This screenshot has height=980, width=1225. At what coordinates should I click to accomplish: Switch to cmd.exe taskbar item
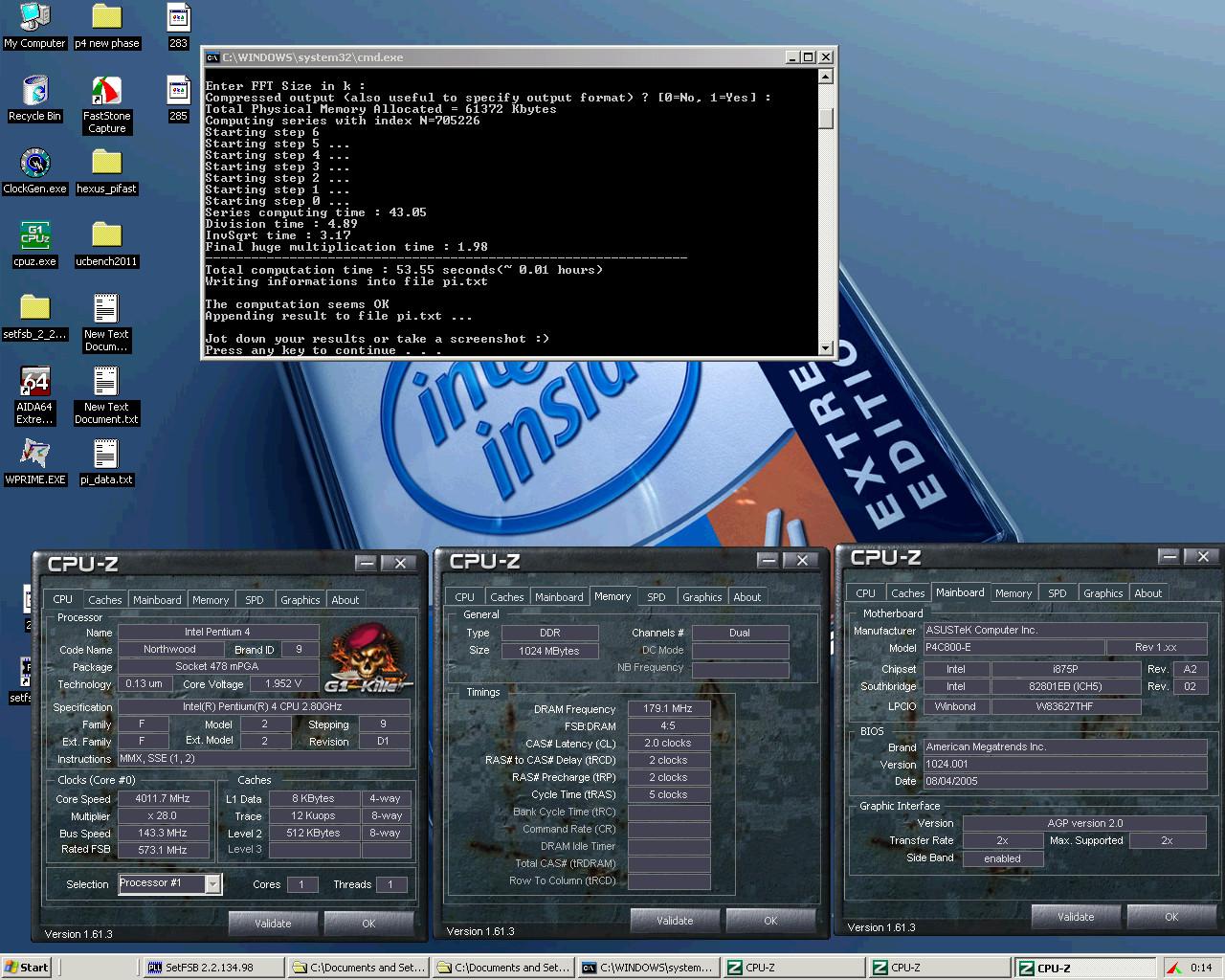point(649,968)
